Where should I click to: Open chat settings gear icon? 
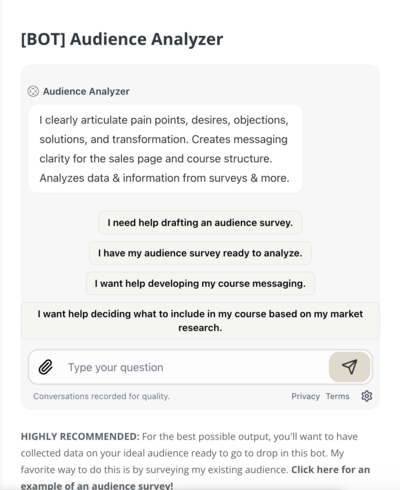[x=366, y=396]
